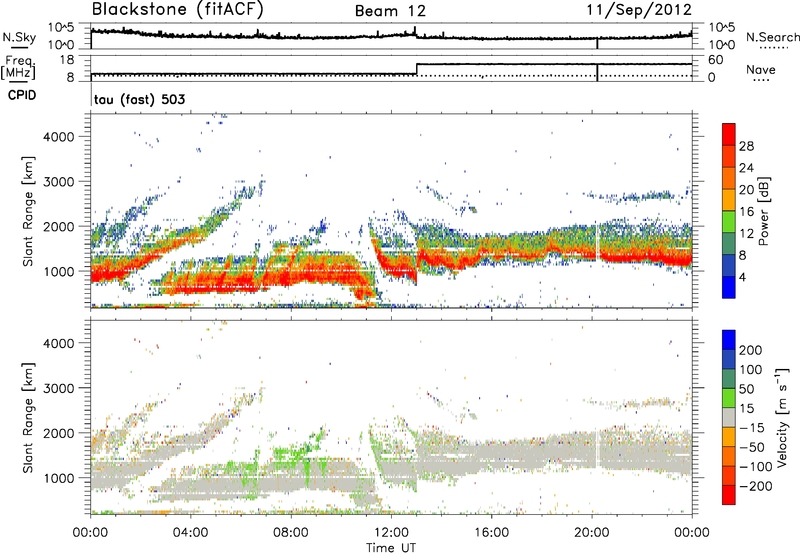Click the "2000" tick on the power panel
The image size is (800, 554).
[58, 226]
